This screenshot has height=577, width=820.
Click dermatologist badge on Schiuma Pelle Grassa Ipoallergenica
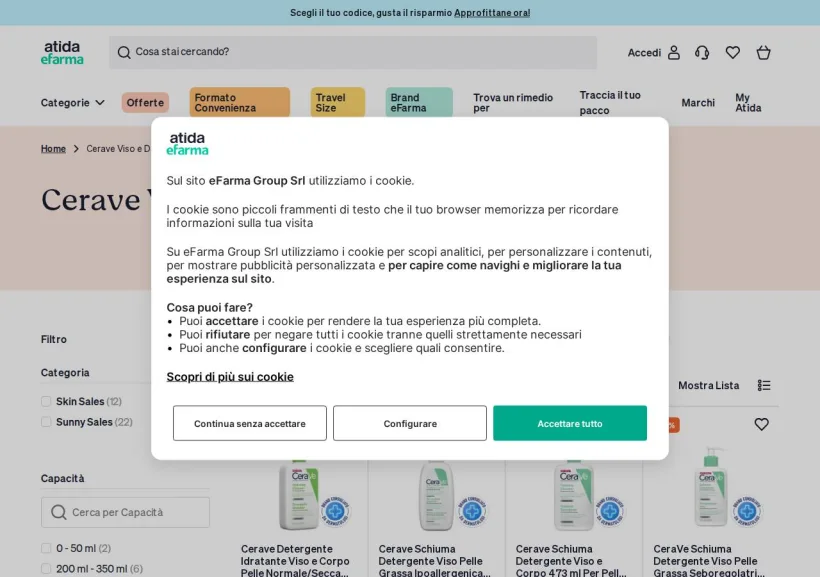click(472, 511)
